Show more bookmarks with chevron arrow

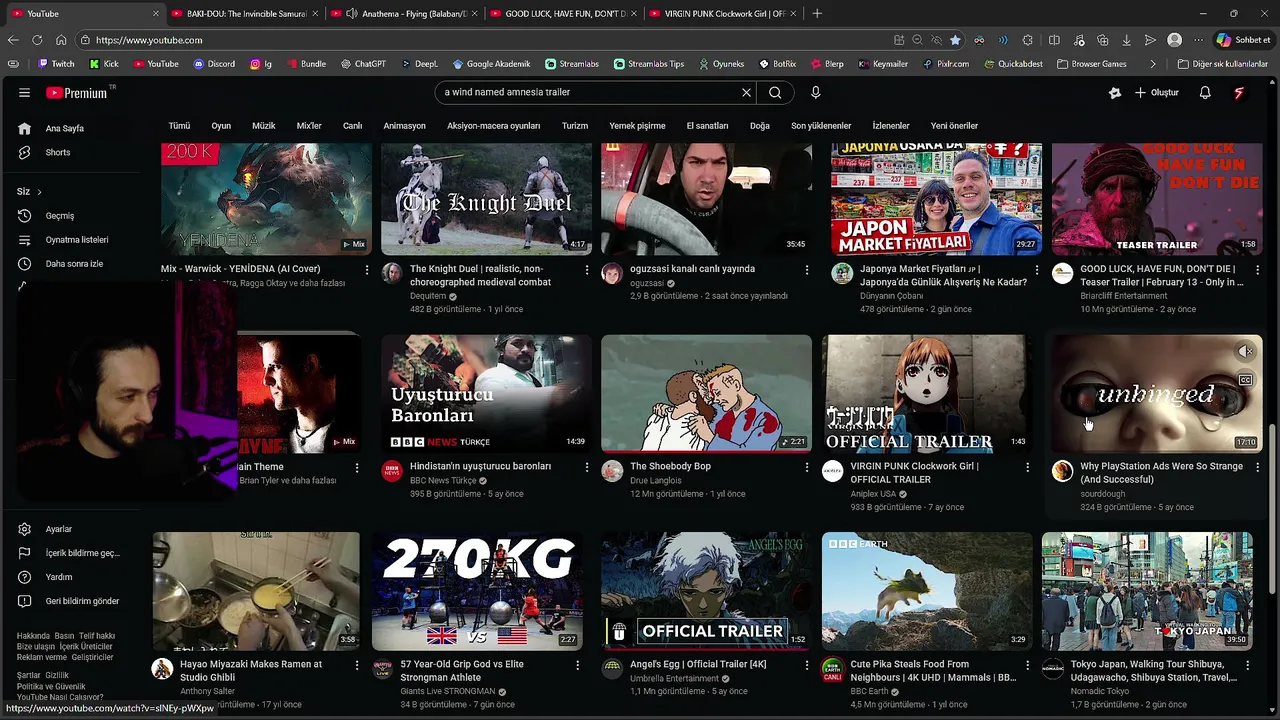pyautogui.click(x=1153, y=64)
